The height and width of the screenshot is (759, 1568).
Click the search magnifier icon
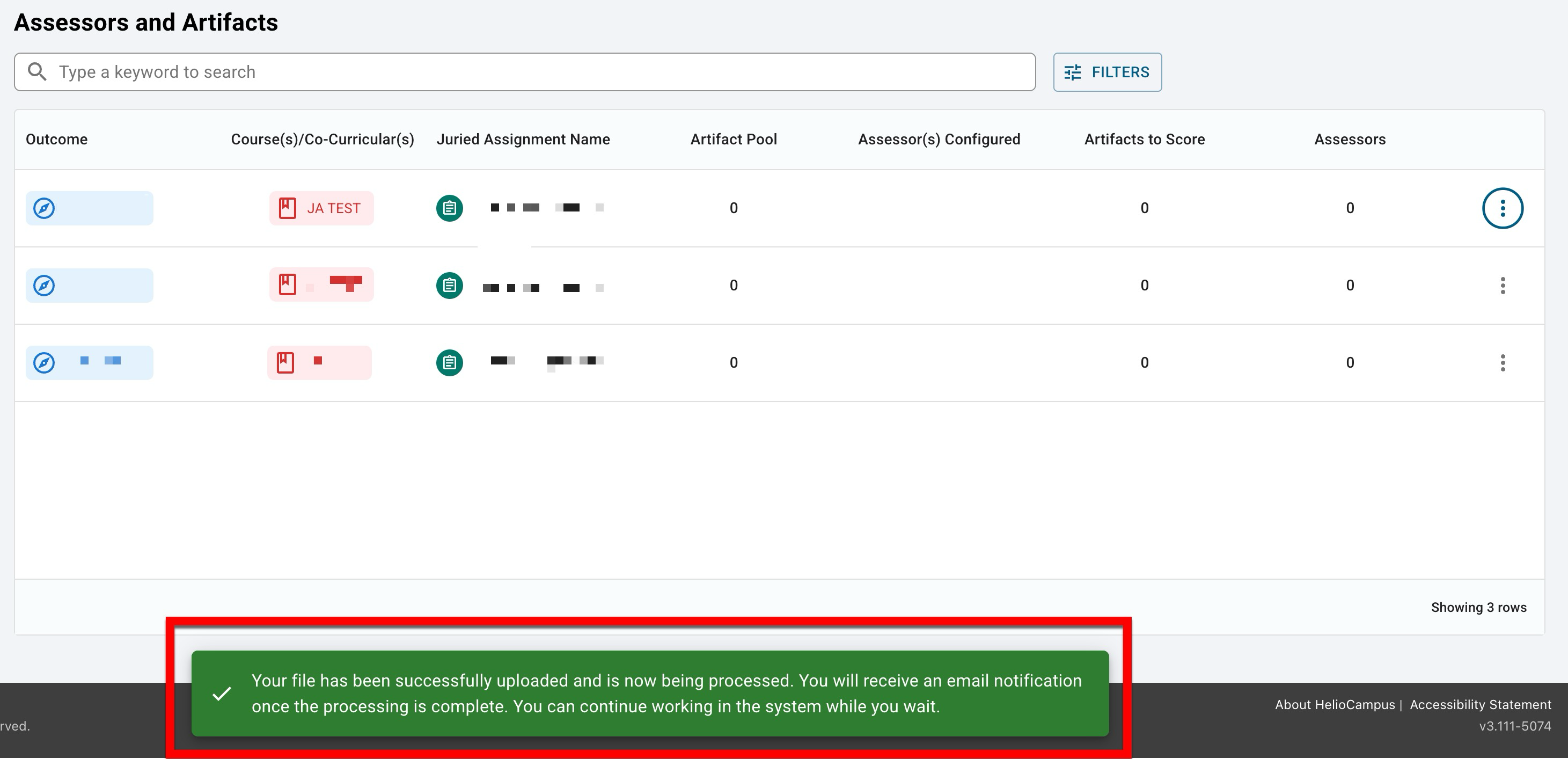(37, 72)
